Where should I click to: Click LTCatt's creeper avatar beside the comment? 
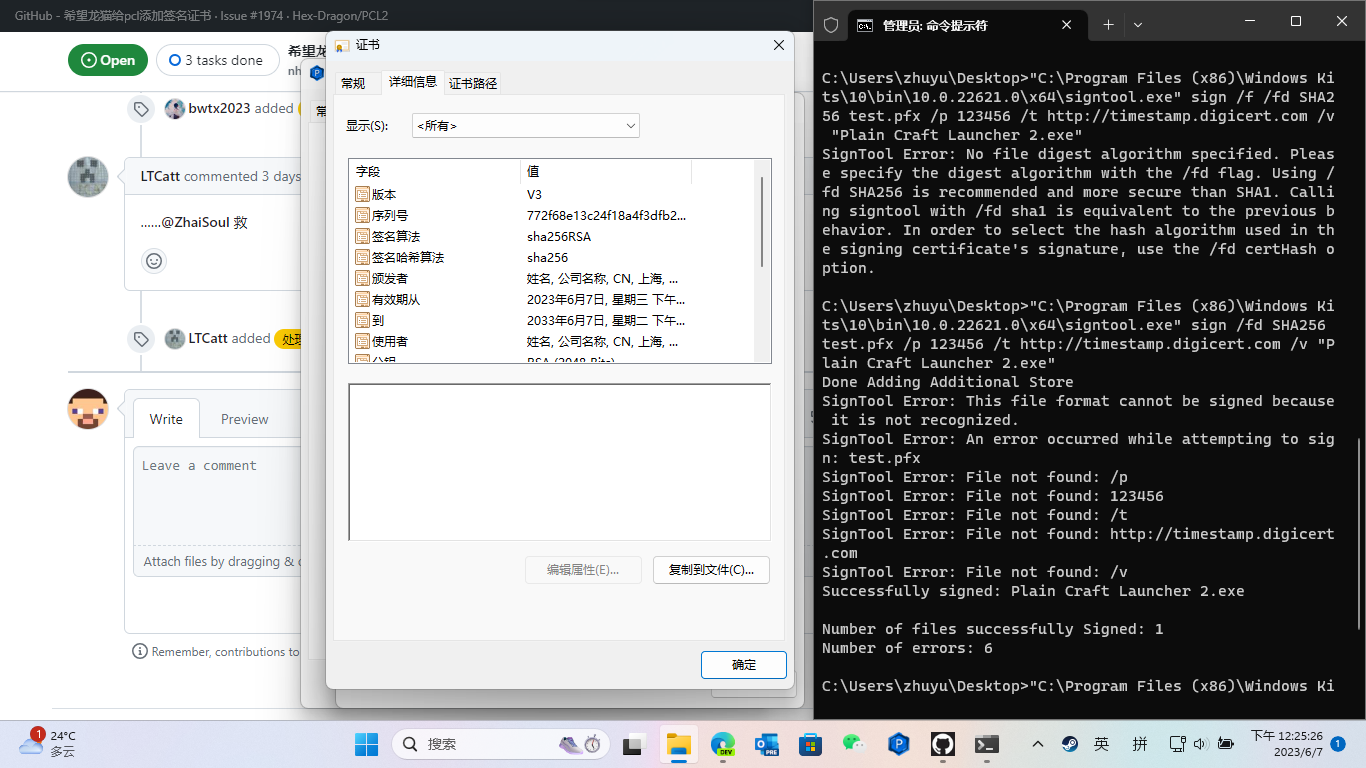pyautogui.click(x=88, y=177)
